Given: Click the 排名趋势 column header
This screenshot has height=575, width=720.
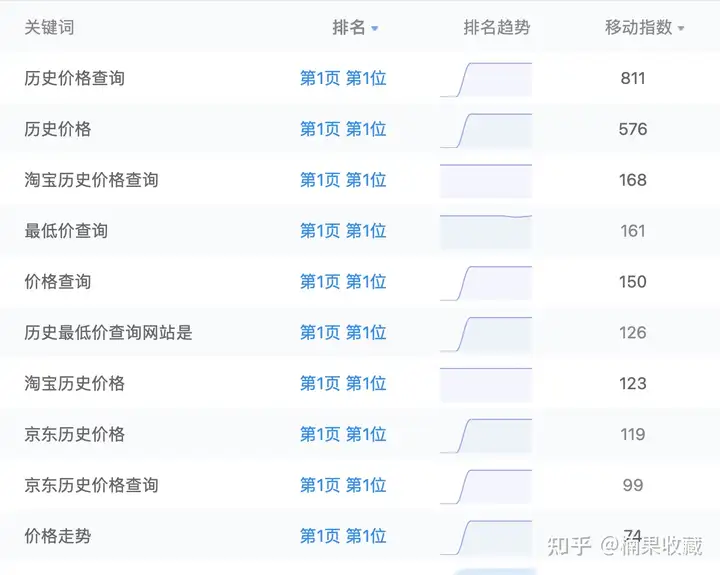Looking at the screenshot, I should [497, 28].
